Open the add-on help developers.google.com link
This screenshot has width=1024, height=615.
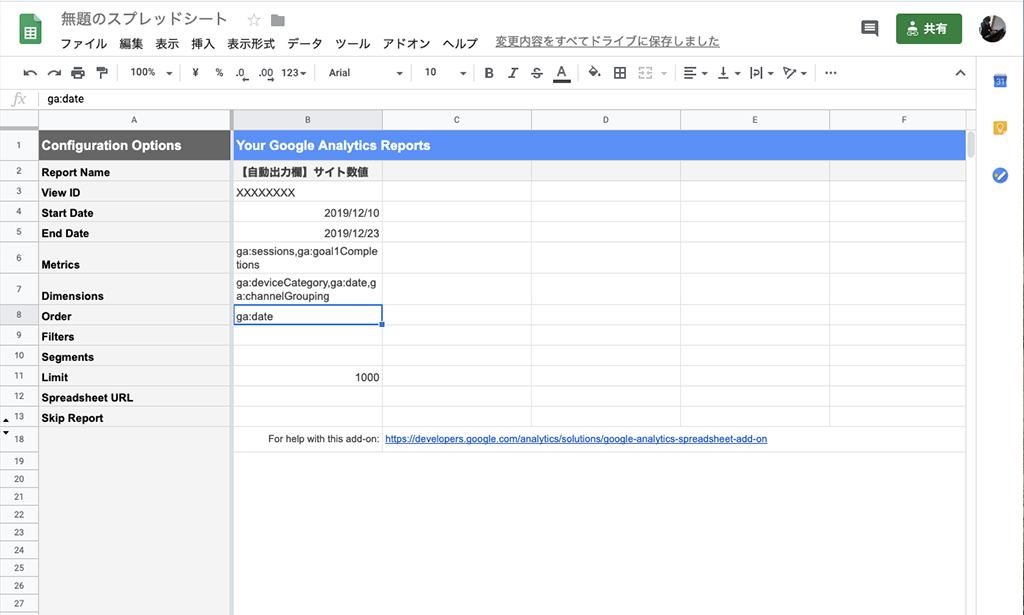coord(576,439)
